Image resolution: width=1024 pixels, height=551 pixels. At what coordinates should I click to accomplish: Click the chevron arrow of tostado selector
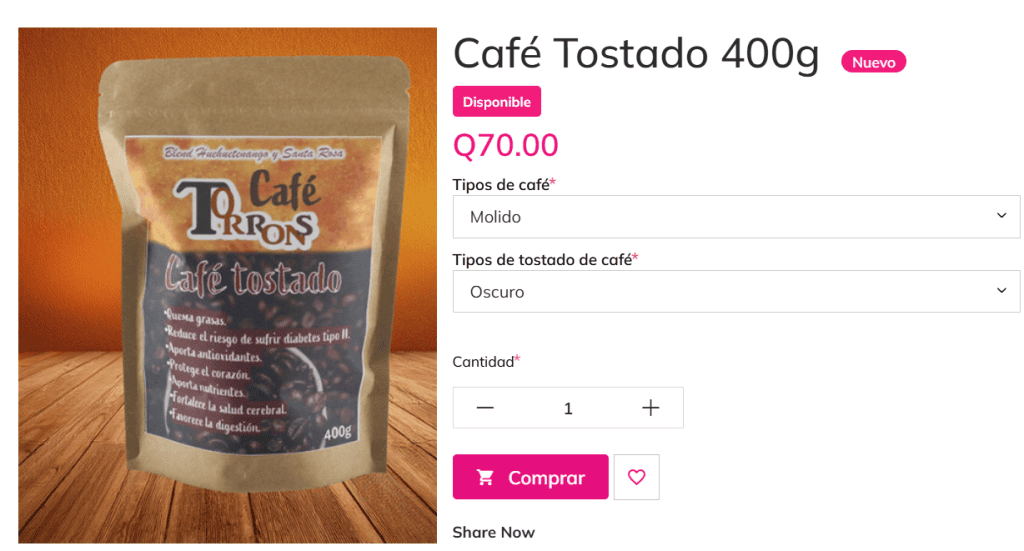click(x=1001, y=291)
